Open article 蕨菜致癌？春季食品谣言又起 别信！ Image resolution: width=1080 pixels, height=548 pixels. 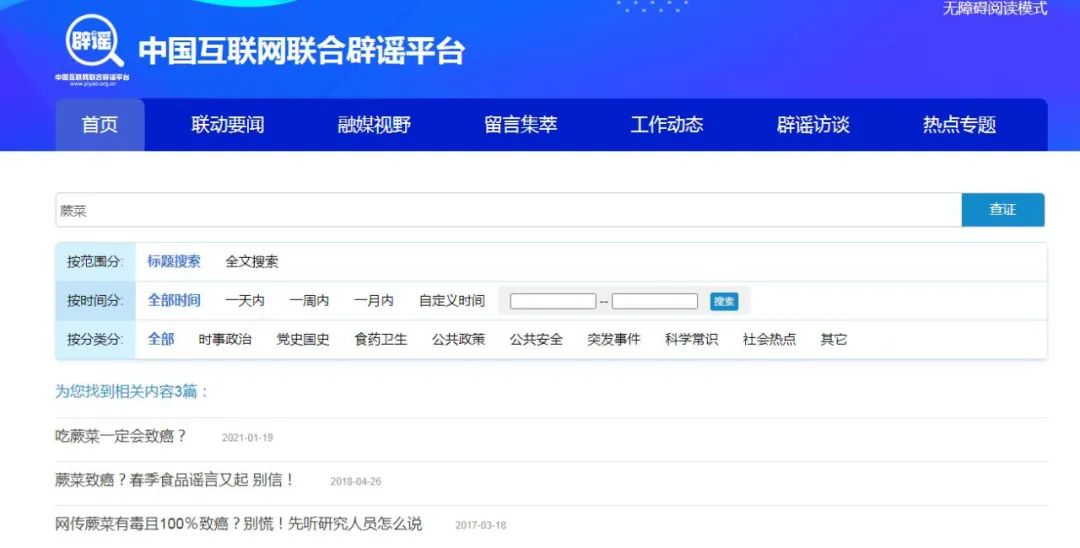pyautogui.click(x=175, y=481)
